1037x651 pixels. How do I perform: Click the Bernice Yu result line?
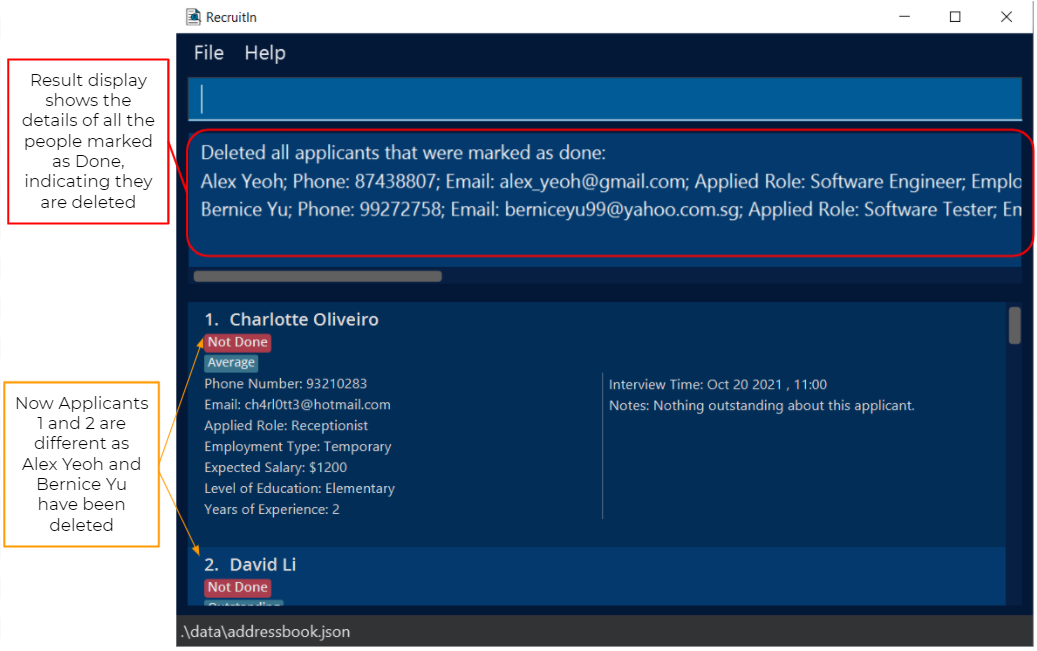pyautogui.click(x=610, y=210)
